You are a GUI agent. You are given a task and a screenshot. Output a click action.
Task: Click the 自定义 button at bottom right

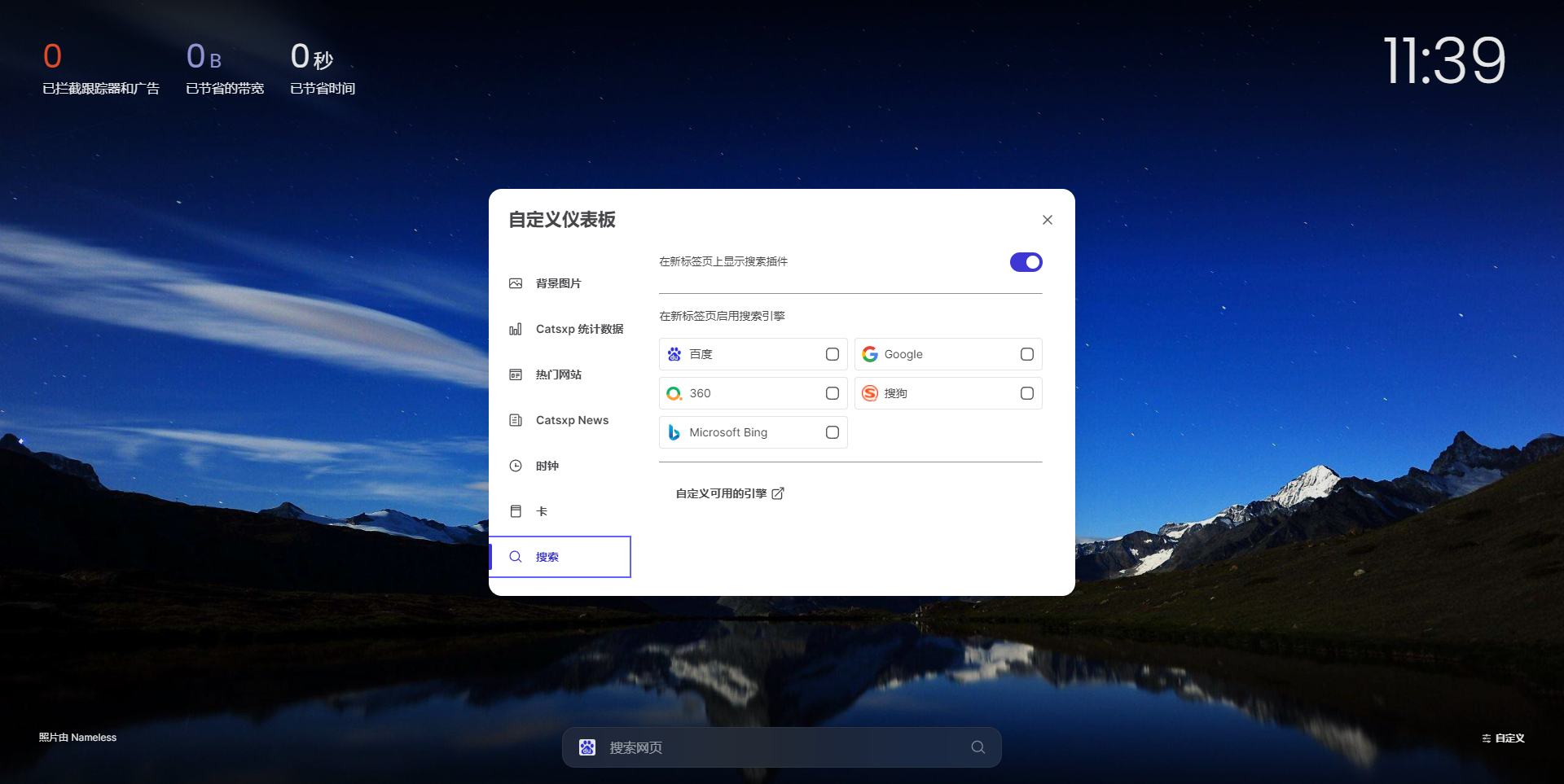pos(1503,738)
